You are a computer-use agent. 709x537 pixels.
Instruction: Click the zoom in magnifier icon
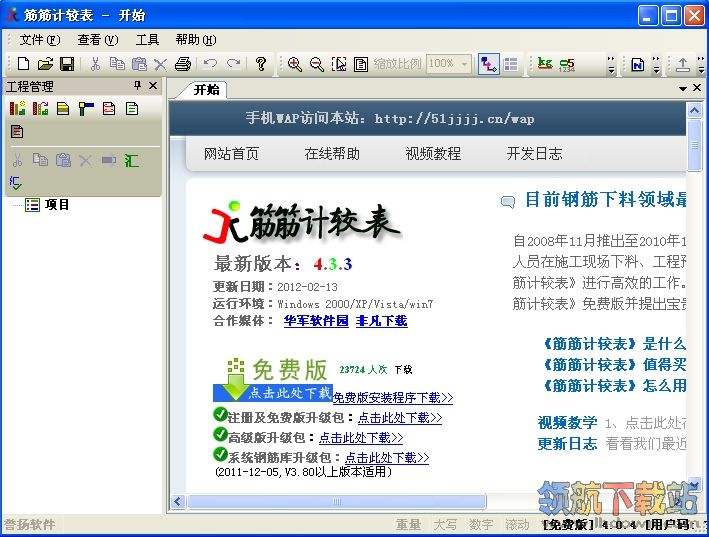[295, 64]
